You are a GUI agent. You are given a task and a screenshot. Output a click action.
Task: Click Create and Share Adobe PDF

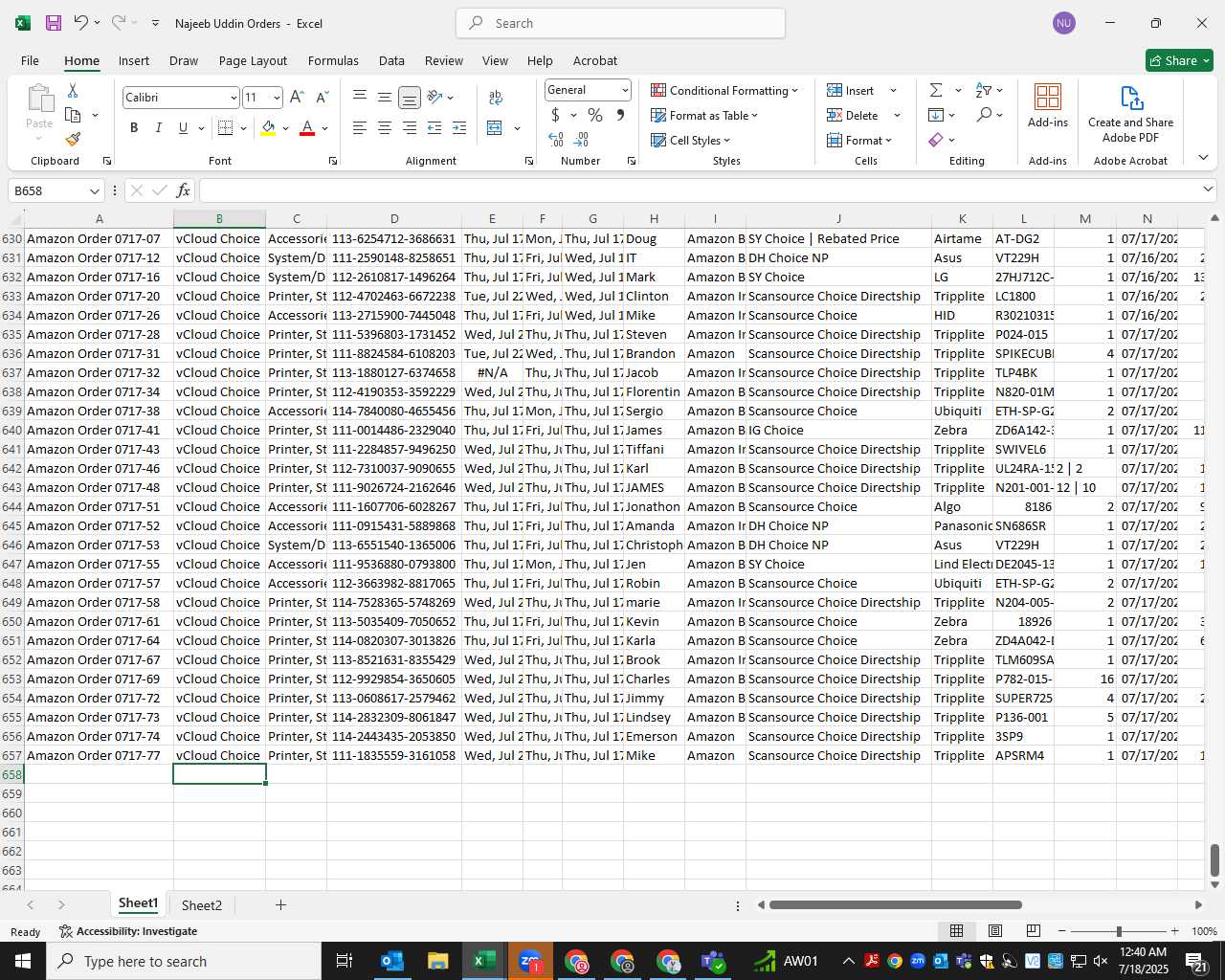tap(1130, 113)
